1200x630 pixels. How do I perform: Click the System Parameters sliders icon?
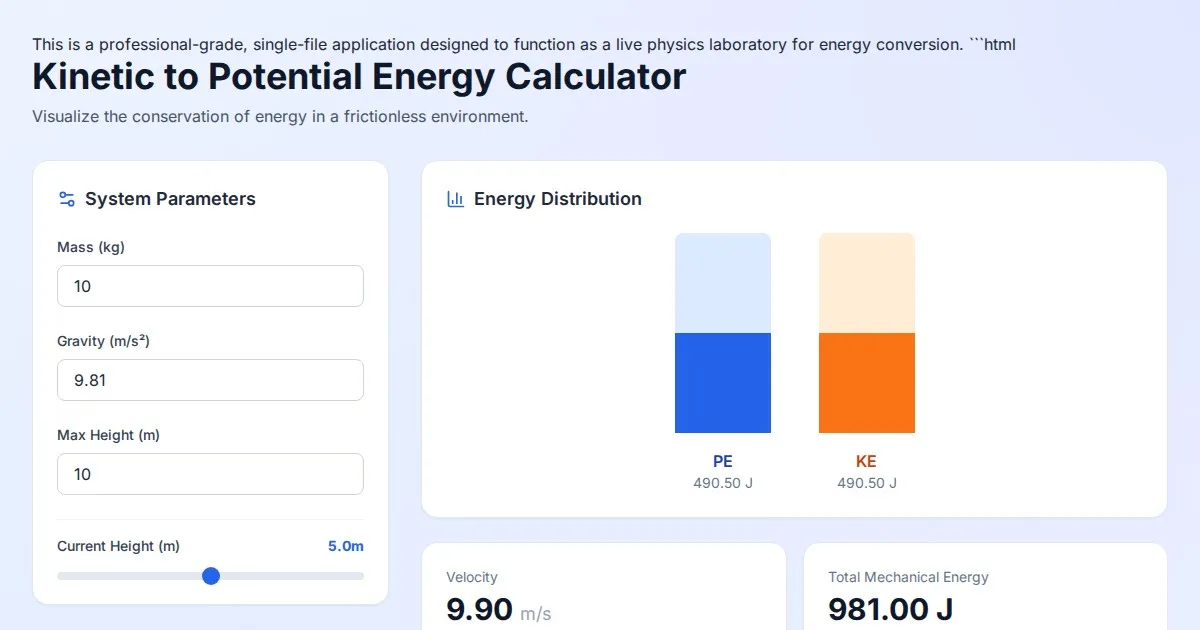pyautogui.click(x=67, y=199)
